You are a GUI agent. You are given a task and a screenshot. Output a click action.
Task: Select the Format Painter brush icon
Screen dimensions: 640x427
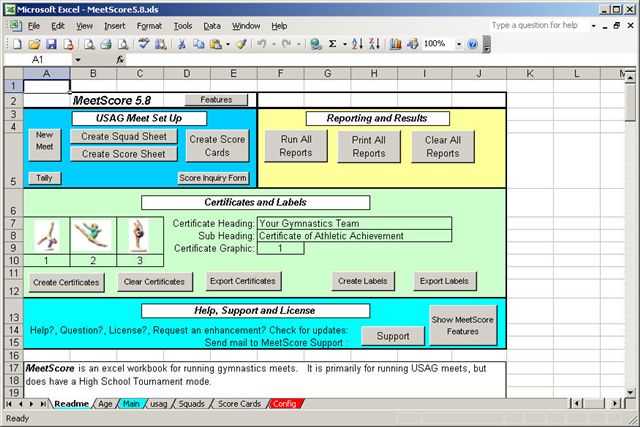click(241, 44)
